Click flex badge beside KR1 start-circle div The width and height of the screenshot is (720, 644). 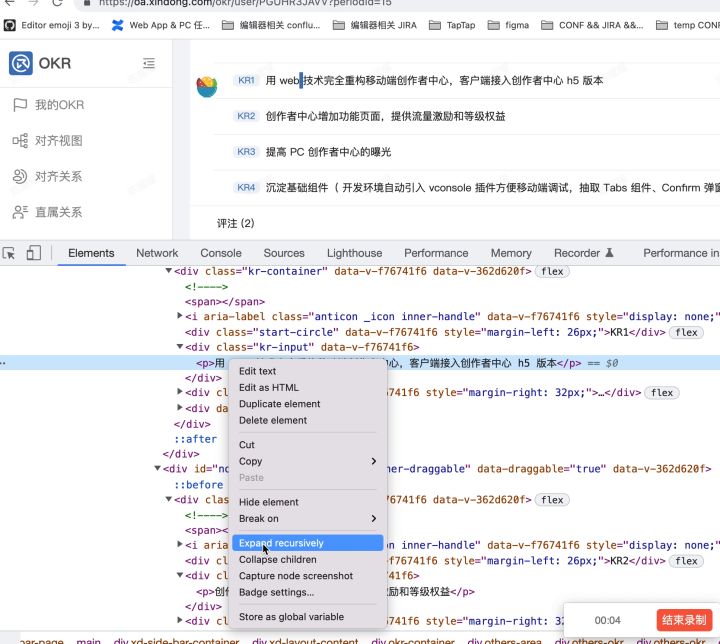coord(686,332)
